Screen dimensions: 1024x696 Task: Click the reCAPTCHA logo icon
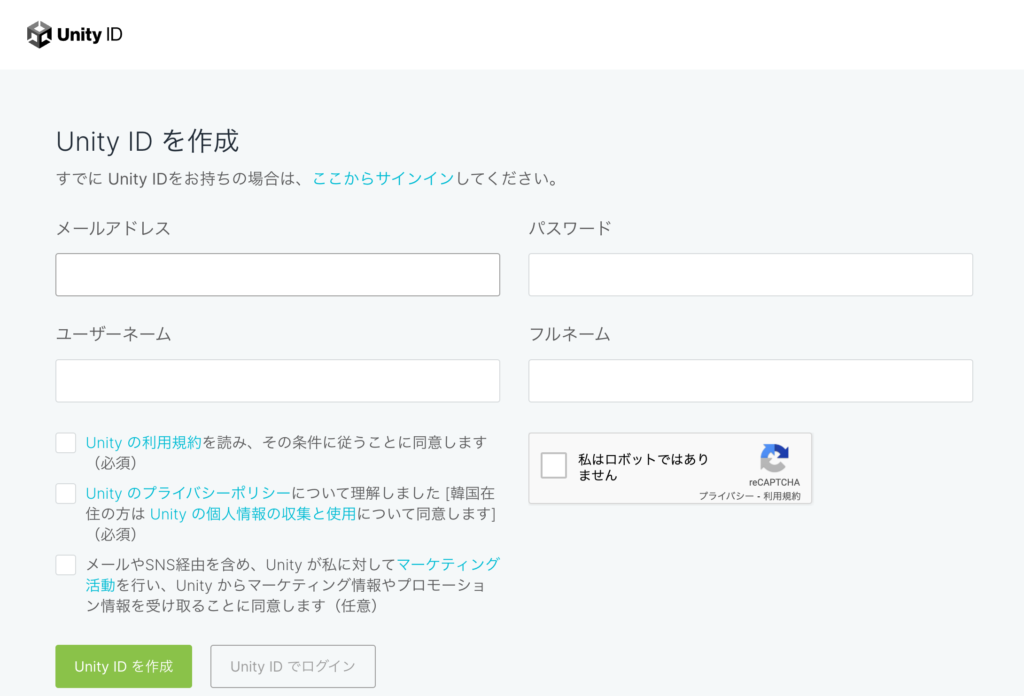(774, 458)
